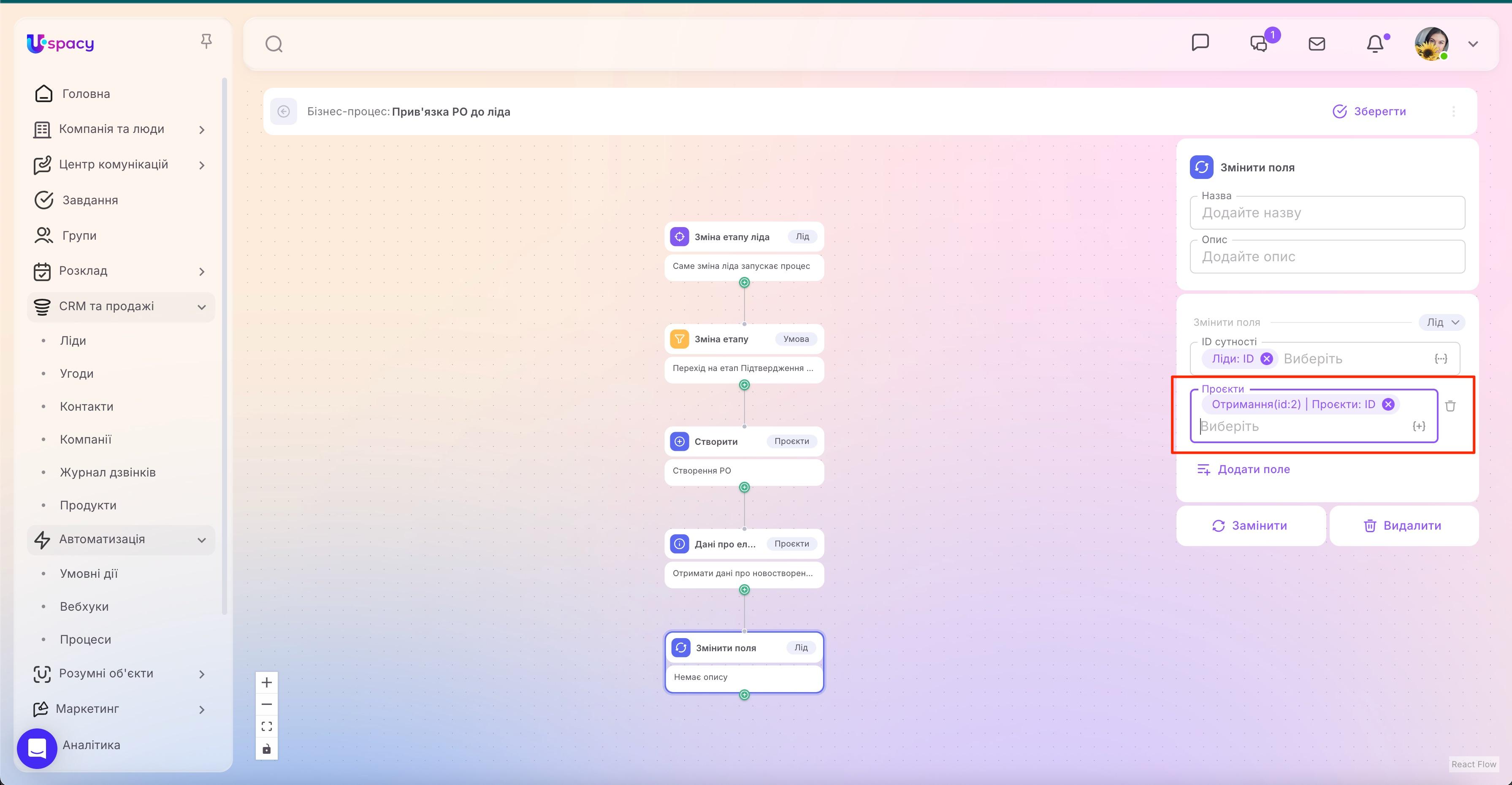Zoom out using the minus control
Image resolution: width=1512 pixels, height=785 pixels.
(266, 704)
